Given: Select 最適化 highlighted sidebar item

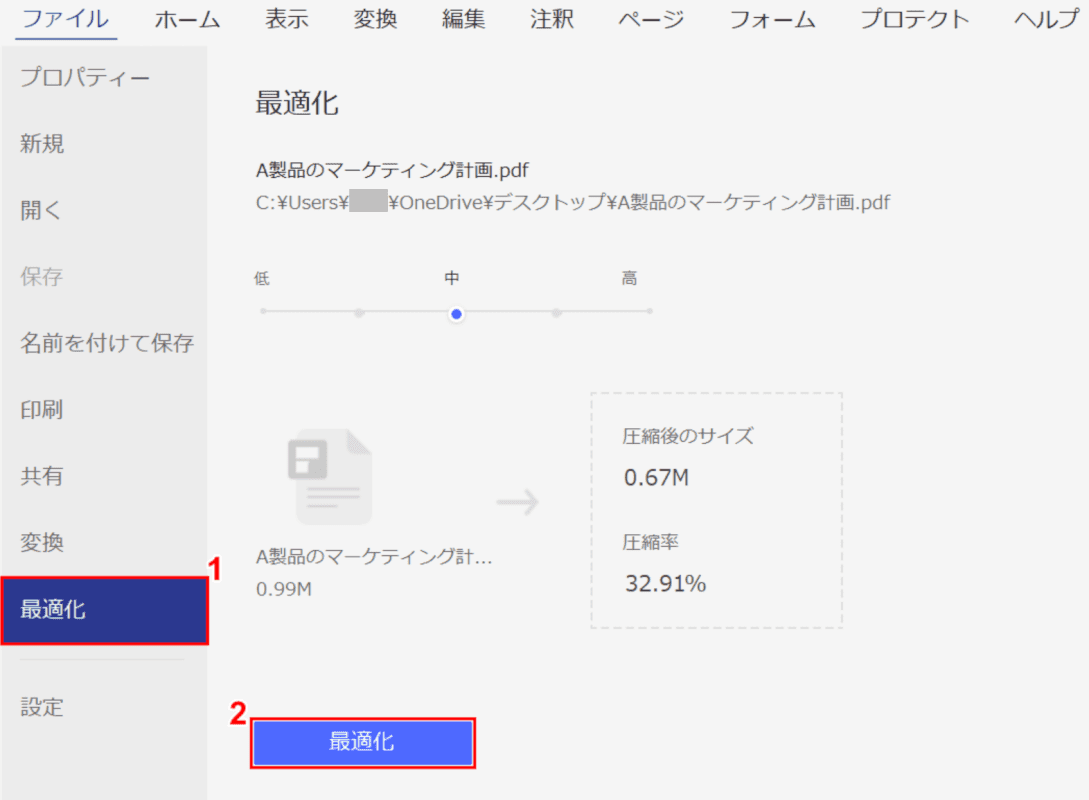Looking at the screenshot, I should (x=104, y=610).
